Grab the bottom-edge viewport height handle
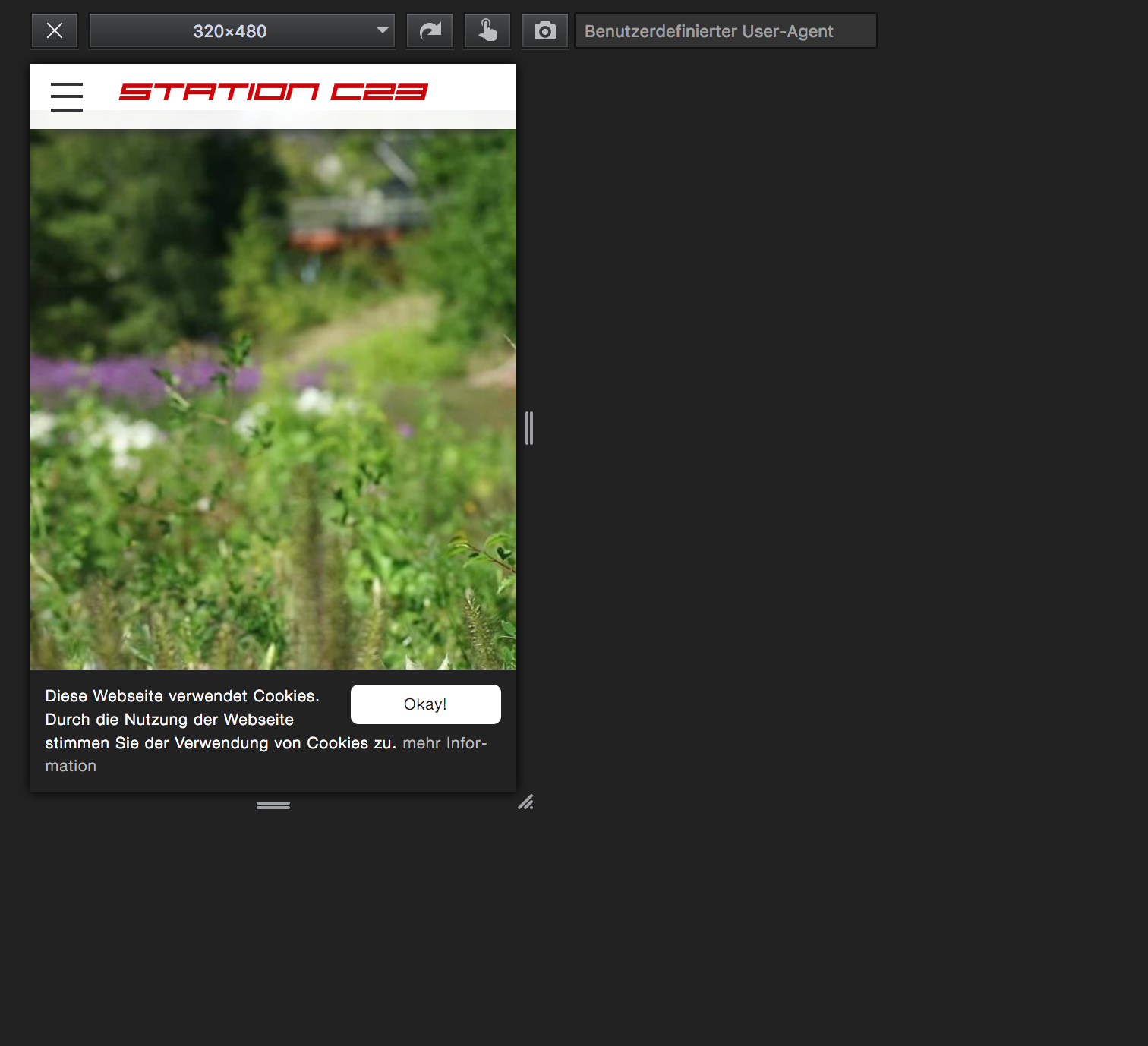This screenshot has height=1046, width=1148. pyautogui.click(x=273, y=805)
